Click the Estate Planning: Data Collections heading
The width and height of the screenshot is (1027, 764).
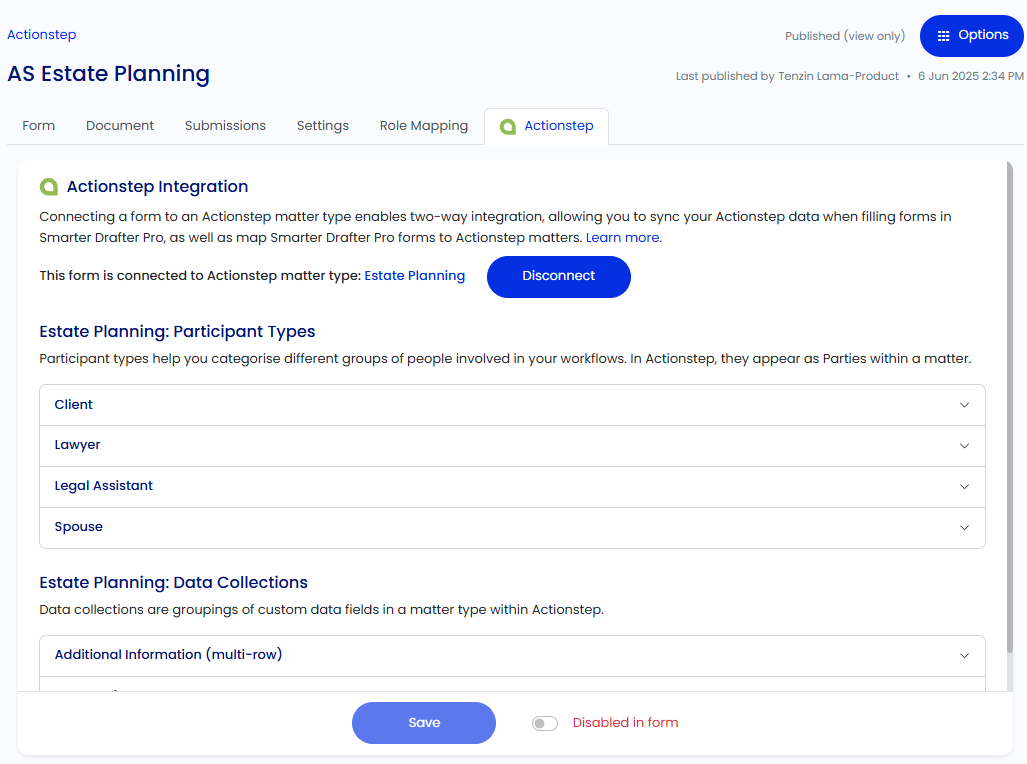click(x=174, y=583)
